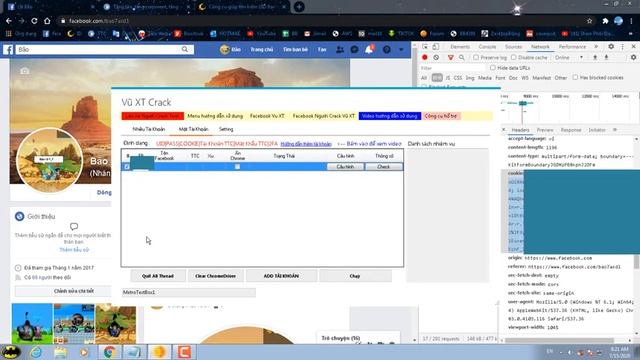Click the Facebook search magnifier
This screenshot has width=640, height=360.
click(x=185, y=49)
